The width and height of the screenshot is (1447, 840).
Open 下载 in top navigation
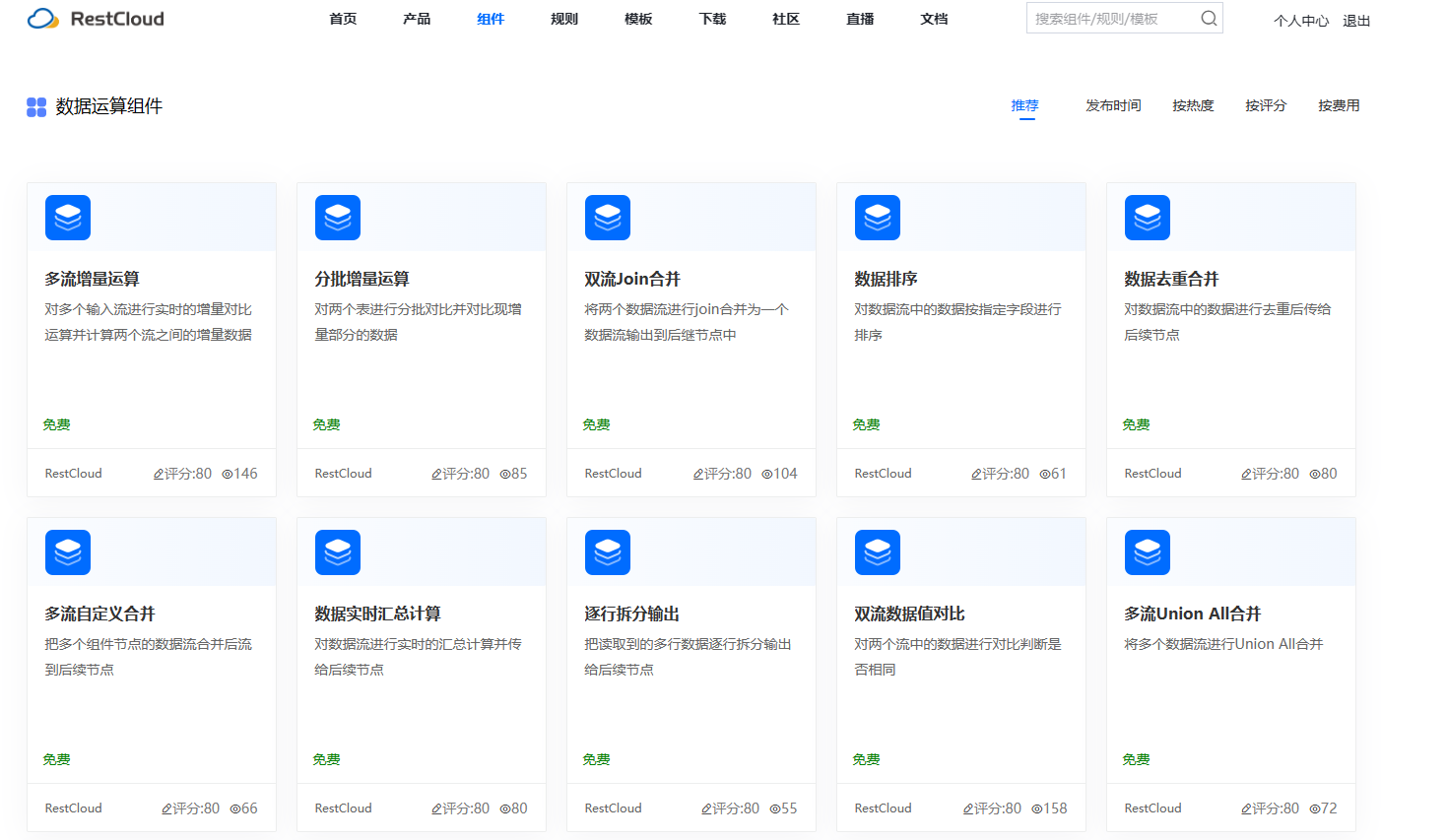[x=712, y=19]
